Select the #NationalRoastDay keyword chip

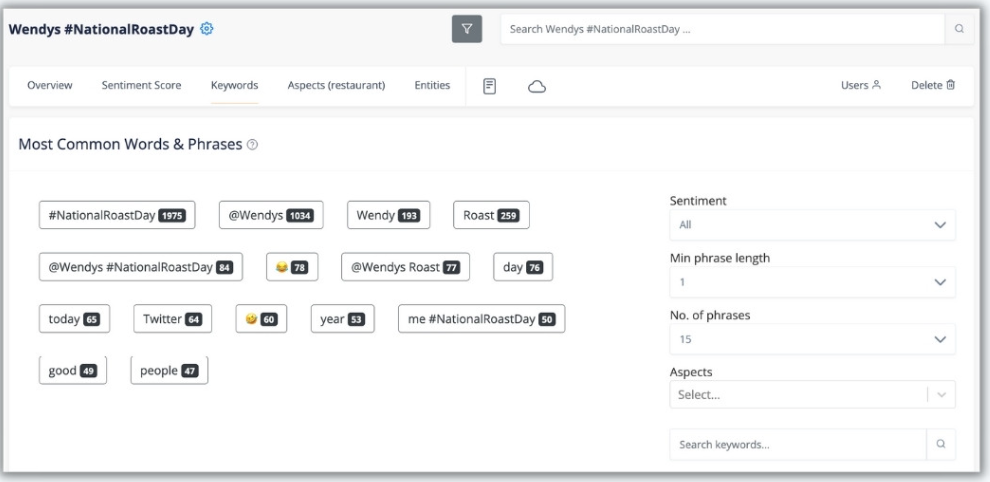116,215
